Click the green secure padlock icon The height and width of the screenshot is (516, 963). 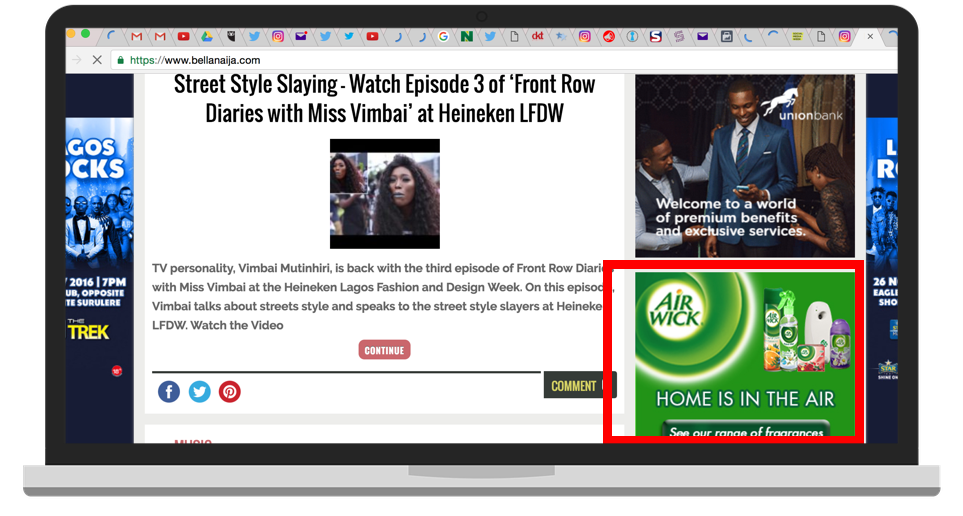point(120,60)
